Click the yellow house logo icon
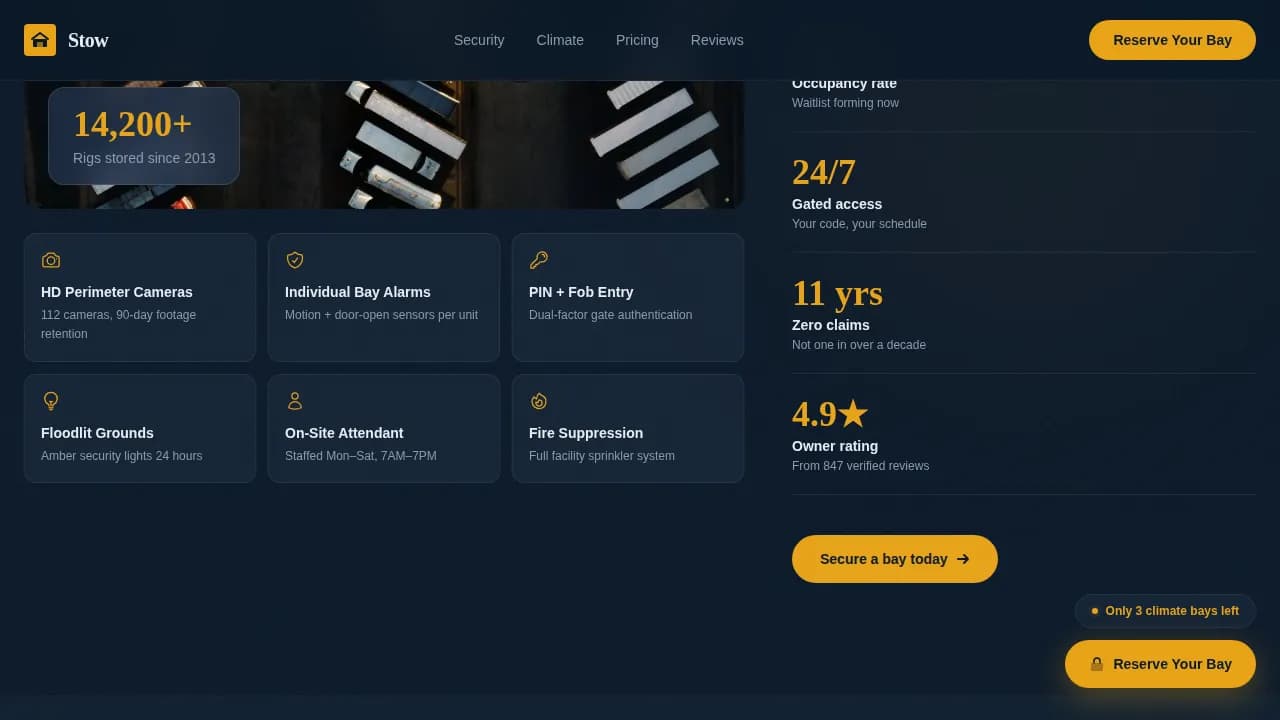Image resolution: width=1280 pixels, height=720 pixels. click(x=40, y=40)
